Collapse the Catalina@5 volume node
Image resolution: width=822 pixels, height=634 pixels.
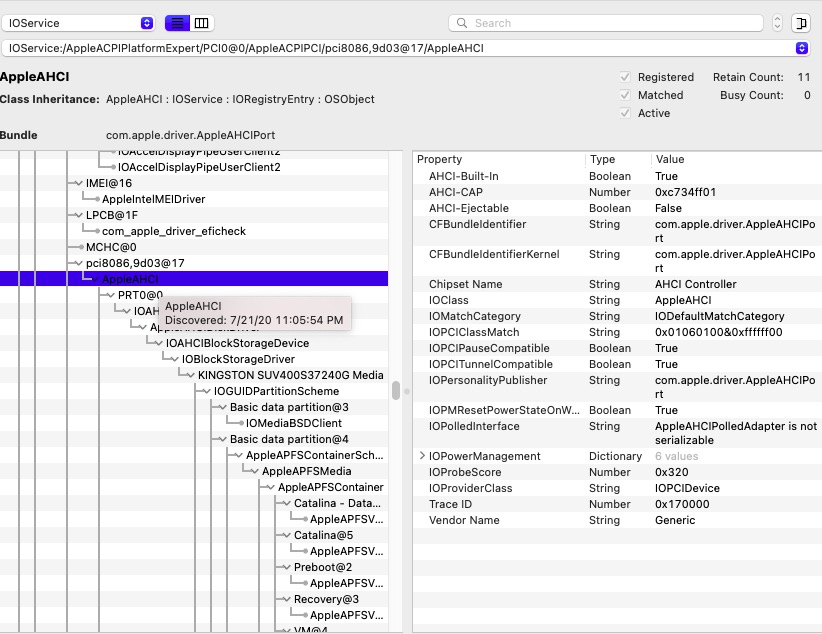point(286,535)
